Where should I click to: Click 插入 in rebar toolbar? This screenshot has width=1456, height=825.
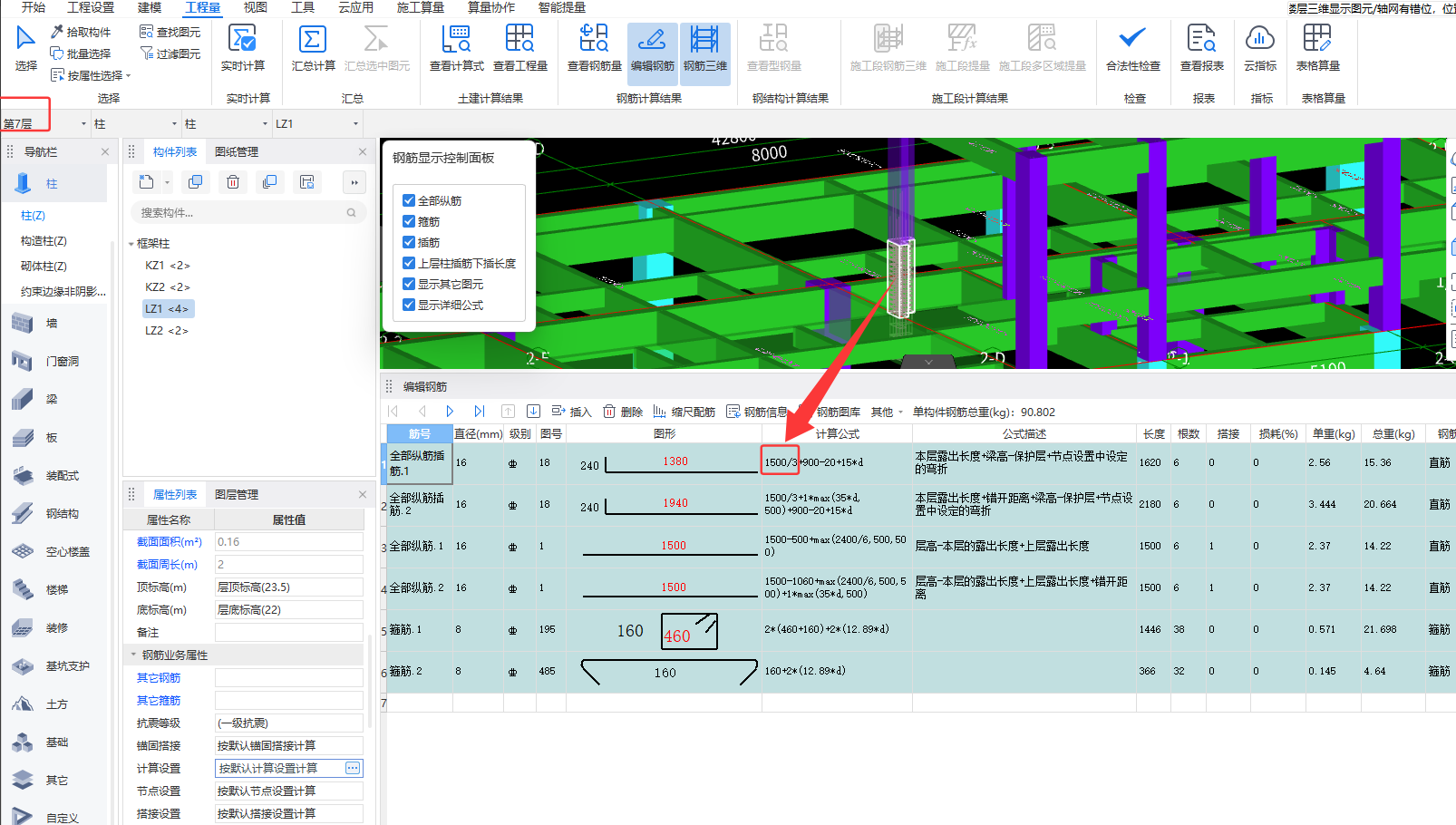[x=571, y=412]
